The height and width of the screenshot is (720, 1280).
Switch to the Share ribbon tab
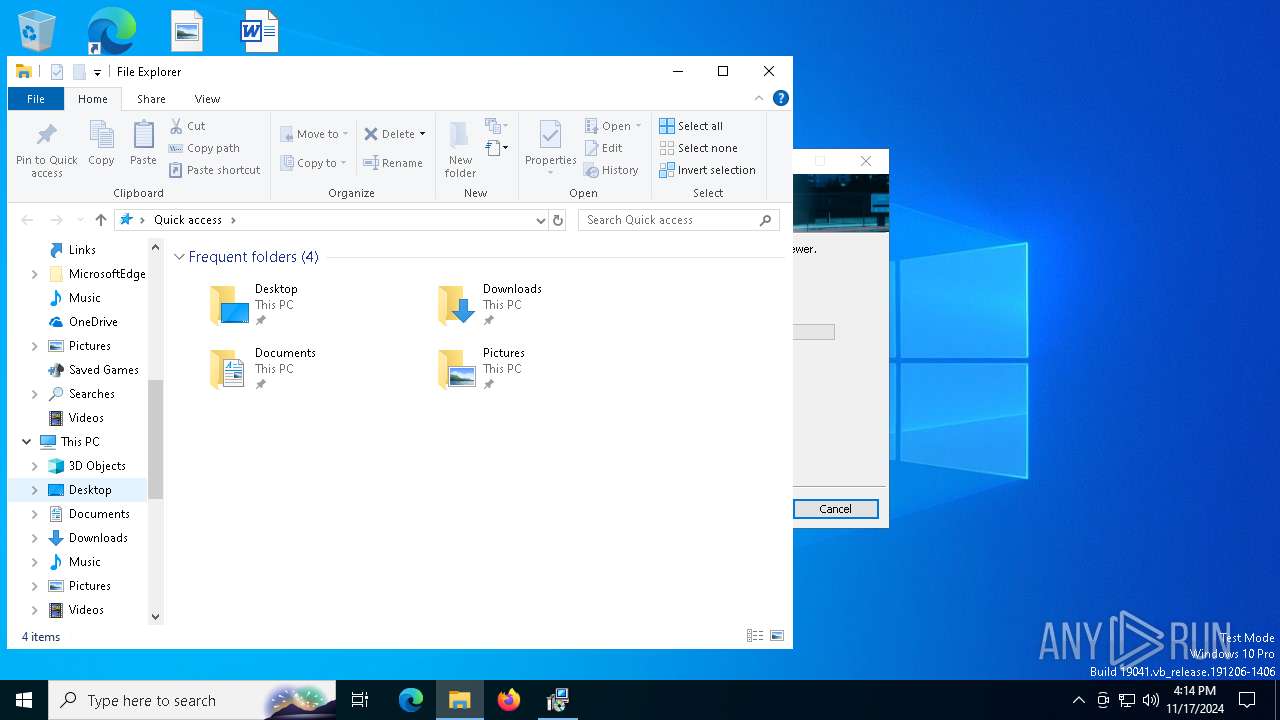(x=151, y=99)
